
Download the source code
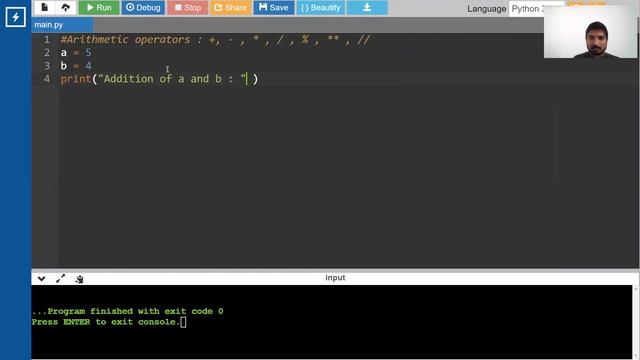point(367,7)
